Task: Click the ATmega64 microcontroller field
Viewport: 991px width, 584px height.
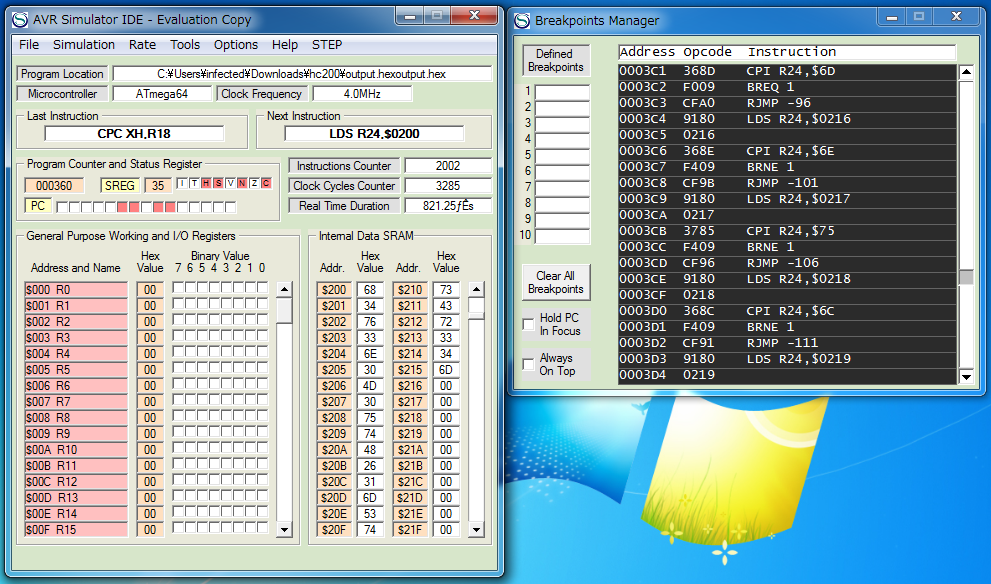Action: click(162, 94)
